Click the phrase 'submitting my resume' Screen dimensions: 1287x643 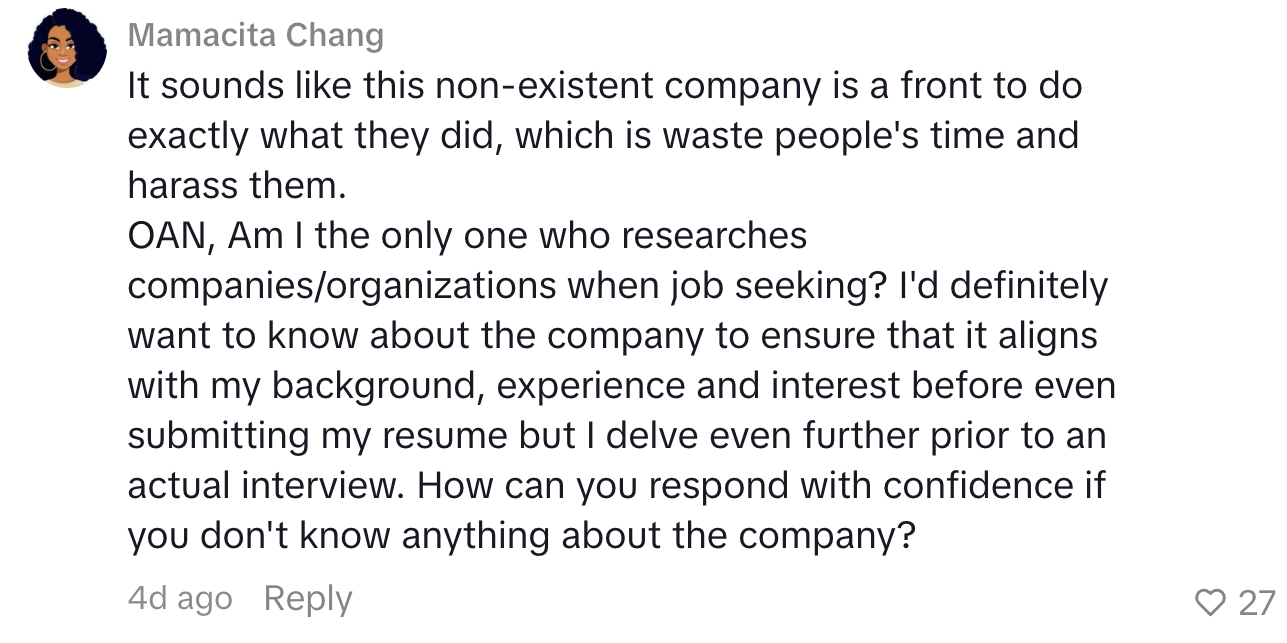pyautogui.click(x=352, y=437)
